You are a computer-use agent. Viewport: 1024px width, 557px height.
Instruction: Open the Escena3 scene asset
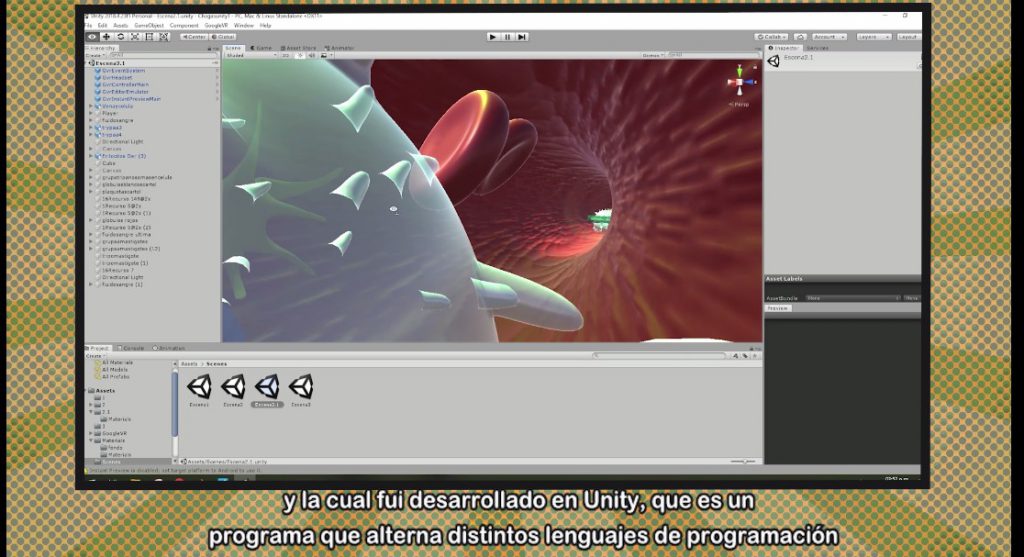point(301,390)
